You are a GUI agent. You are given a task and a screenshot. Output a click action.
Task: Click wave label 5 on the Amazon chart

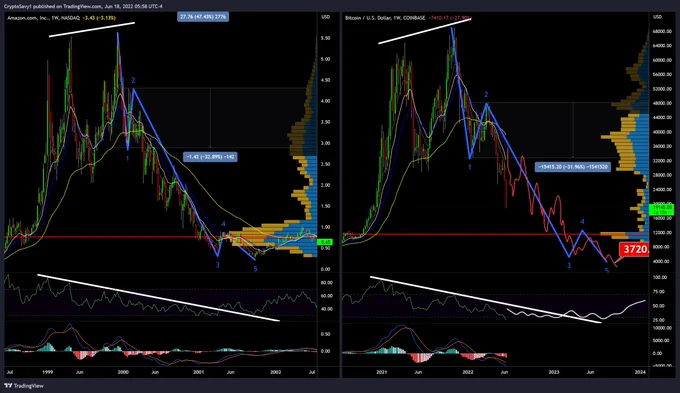[255, 269]
